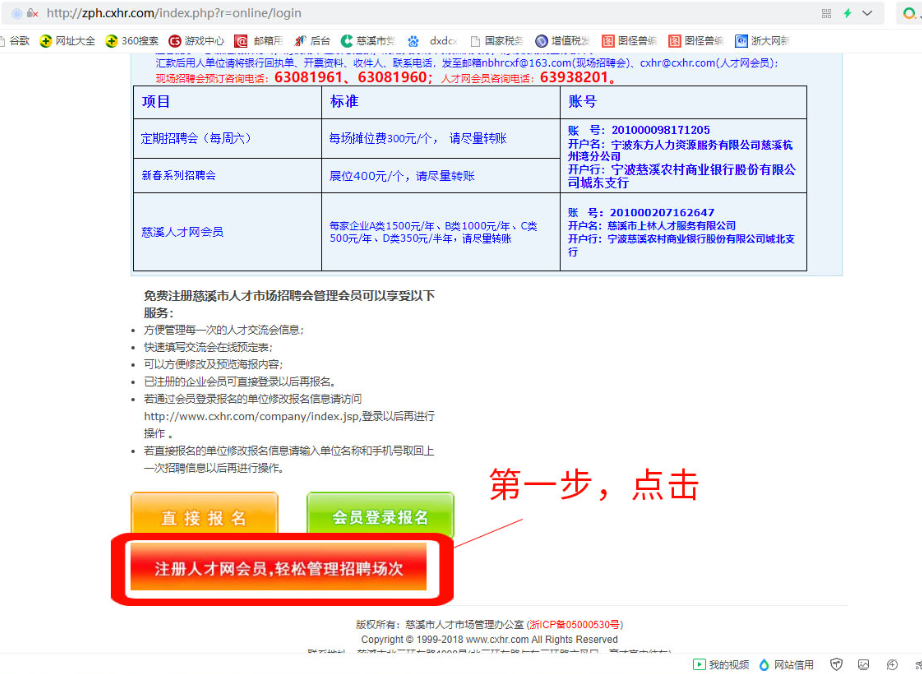
Task: Open the 游戏中心 bookmark
Action: pos(196,41)
